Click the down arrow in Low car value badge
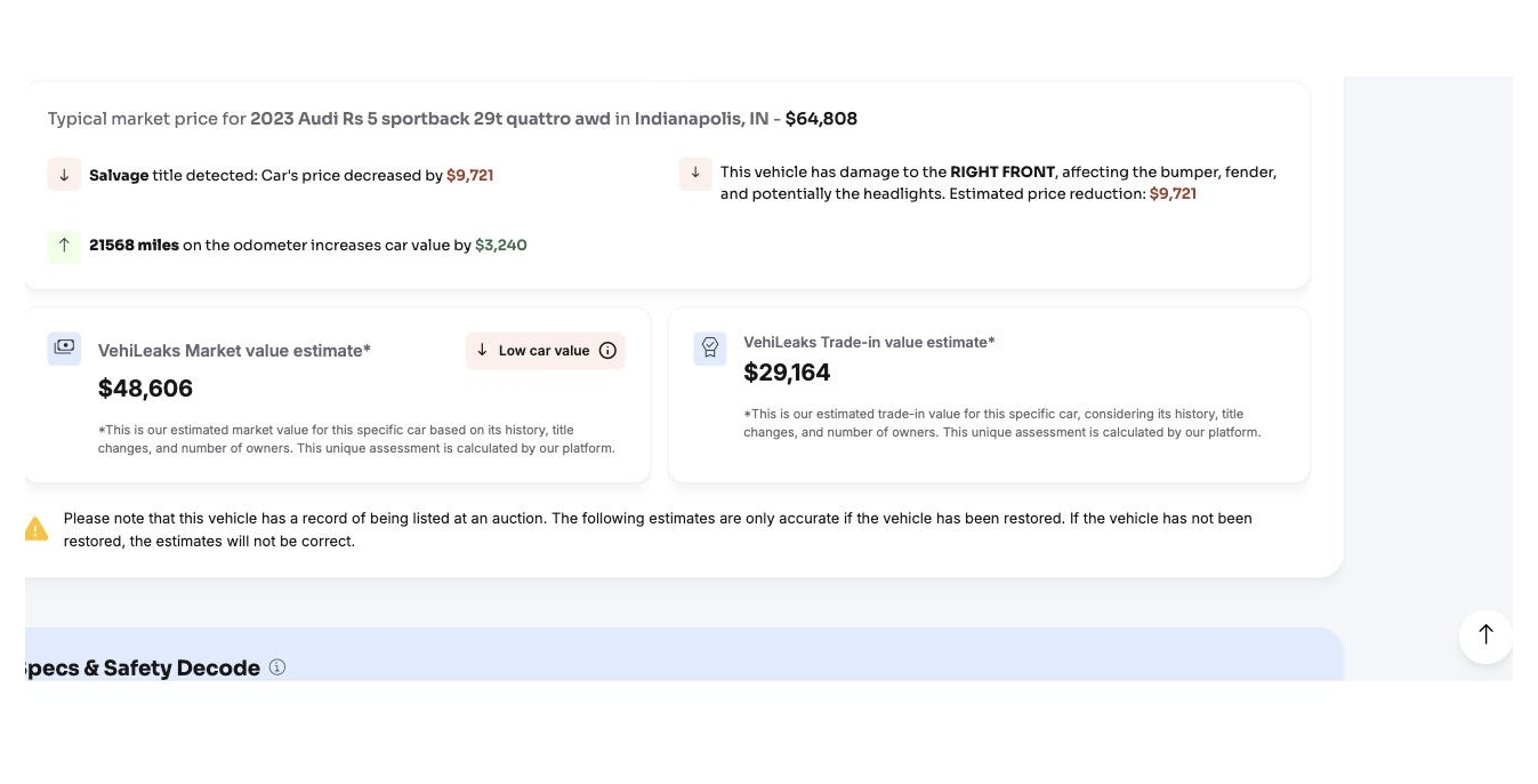The width and height of the screenshot is (1538, 784). coord(482,350)
